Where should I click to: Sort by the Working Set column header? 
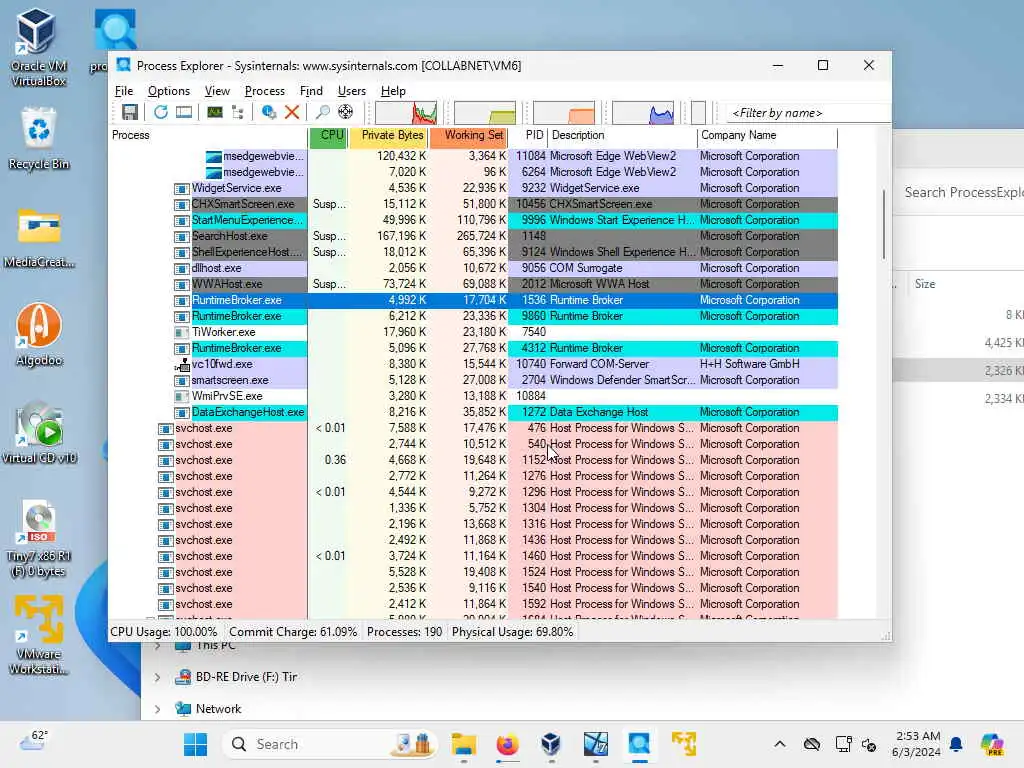click(x=469, y=135)
